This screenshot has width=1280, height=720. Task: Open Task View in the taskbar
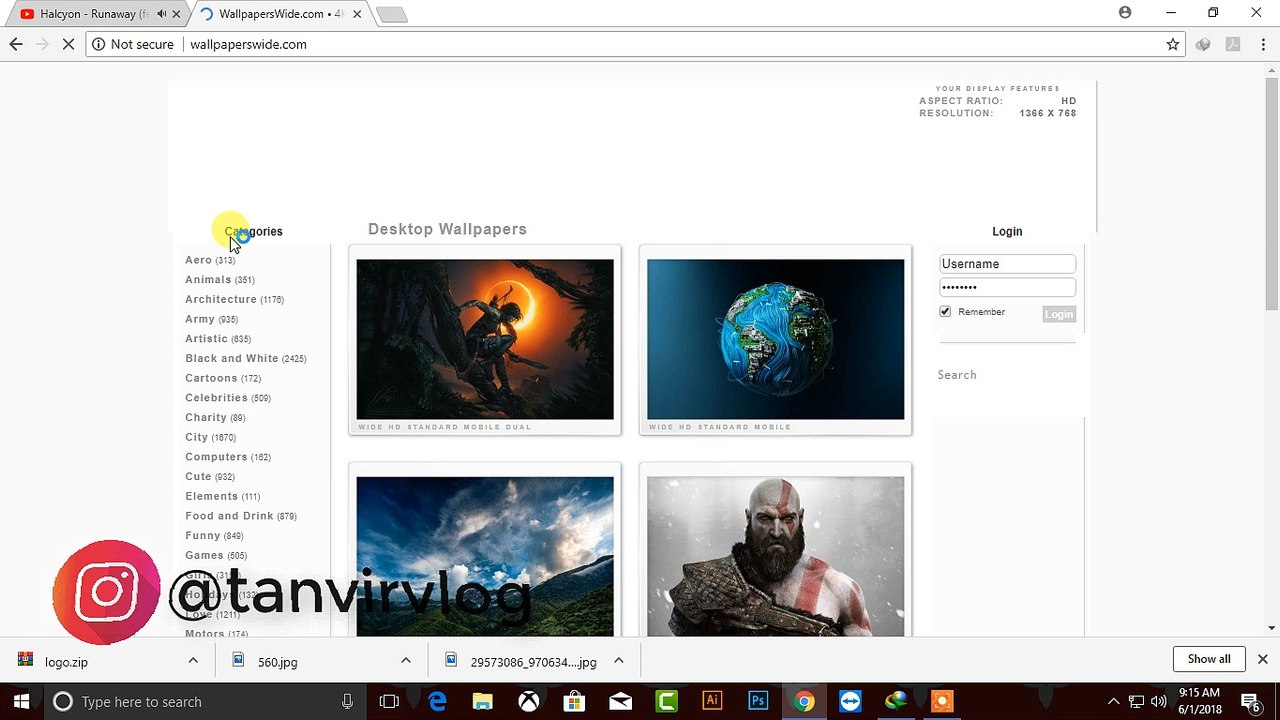389,701
